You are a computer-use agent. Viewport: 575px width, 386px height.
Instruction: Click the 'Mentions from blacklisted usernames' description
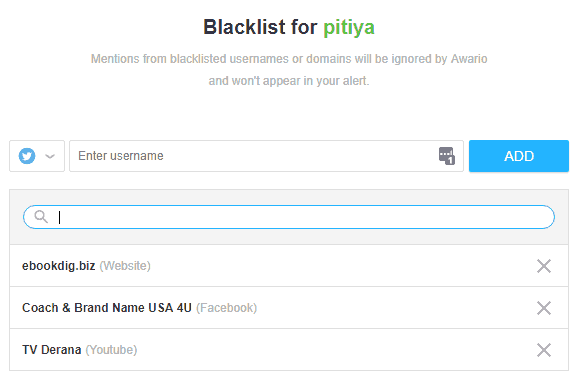point(289,59)
